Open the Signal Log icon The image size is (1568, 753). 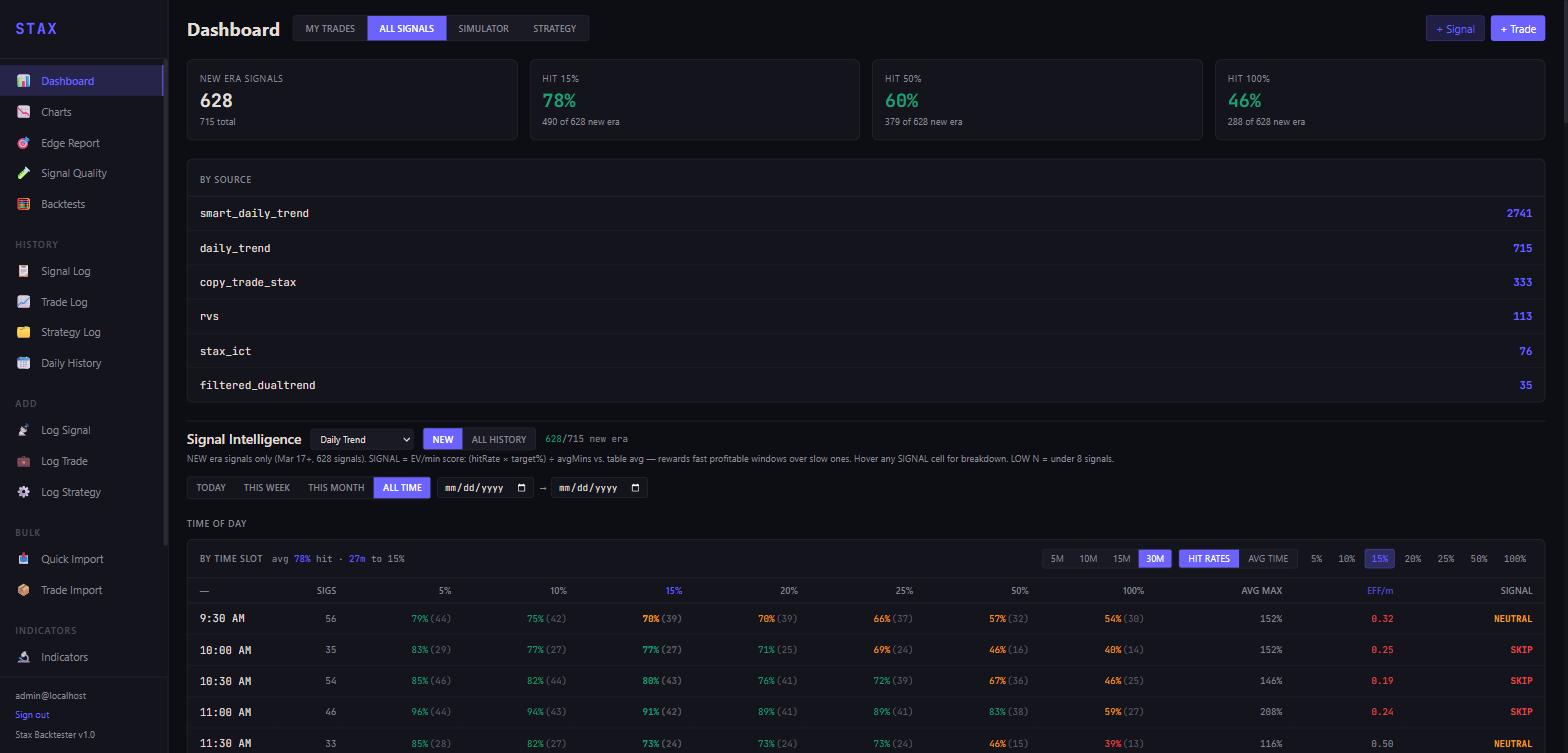[23, 271]
